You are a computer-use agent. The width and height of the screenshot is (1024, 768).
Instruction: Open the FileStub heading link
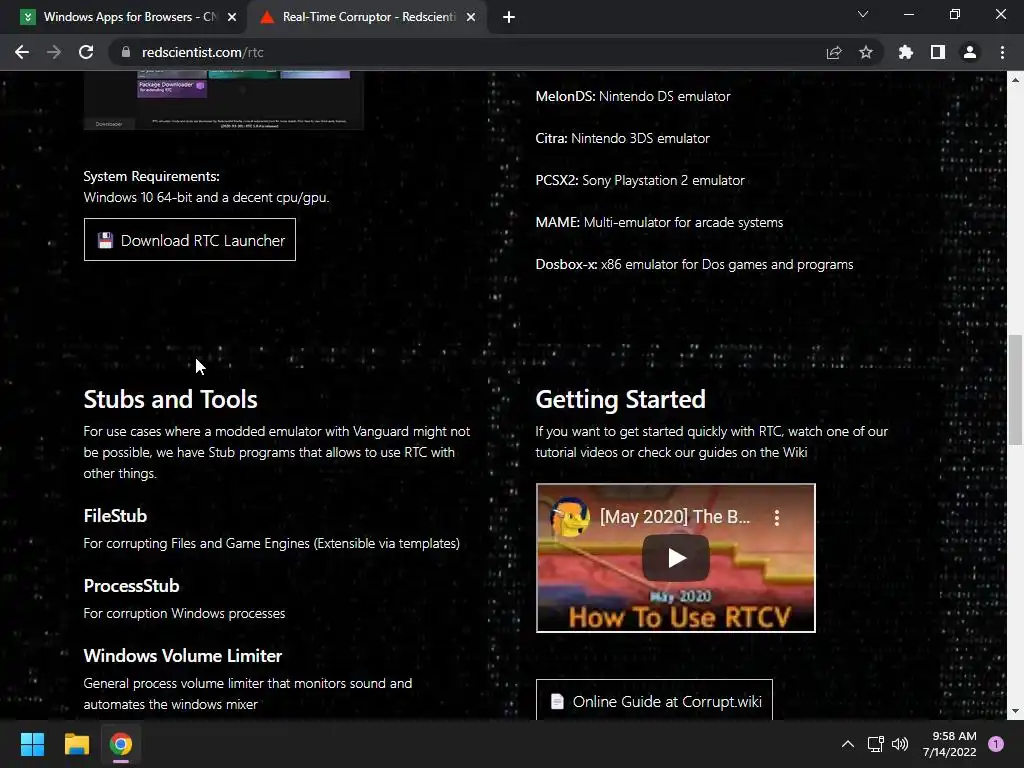point(115,516)
